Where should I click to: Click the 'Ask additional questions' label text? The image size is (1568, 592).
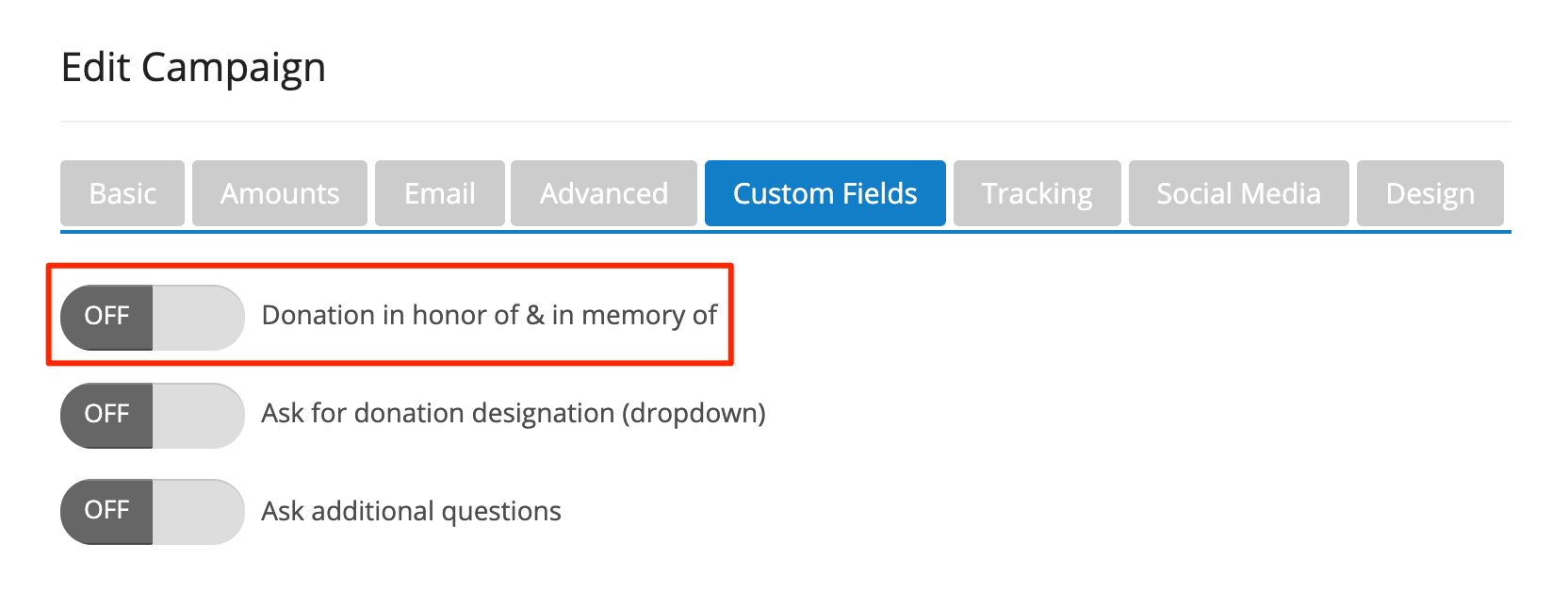[411, 511]
